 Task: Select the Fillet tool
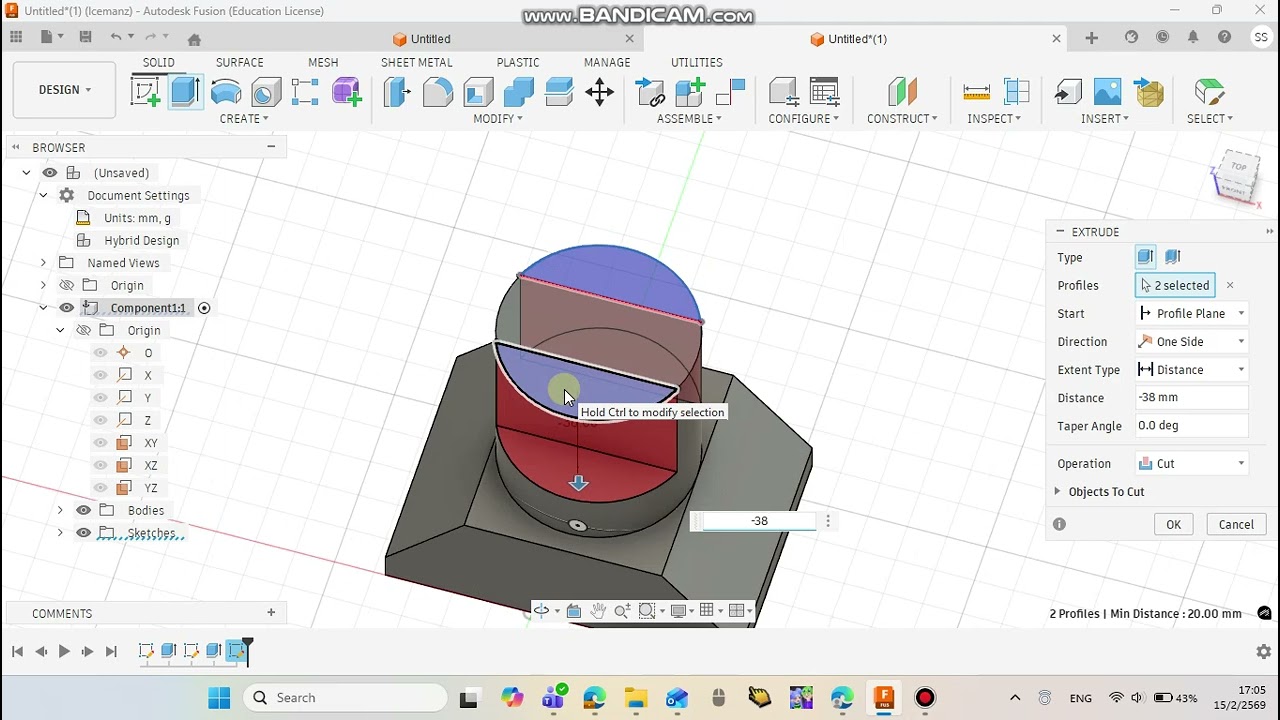pyautogui.click(x=438, y=92)
